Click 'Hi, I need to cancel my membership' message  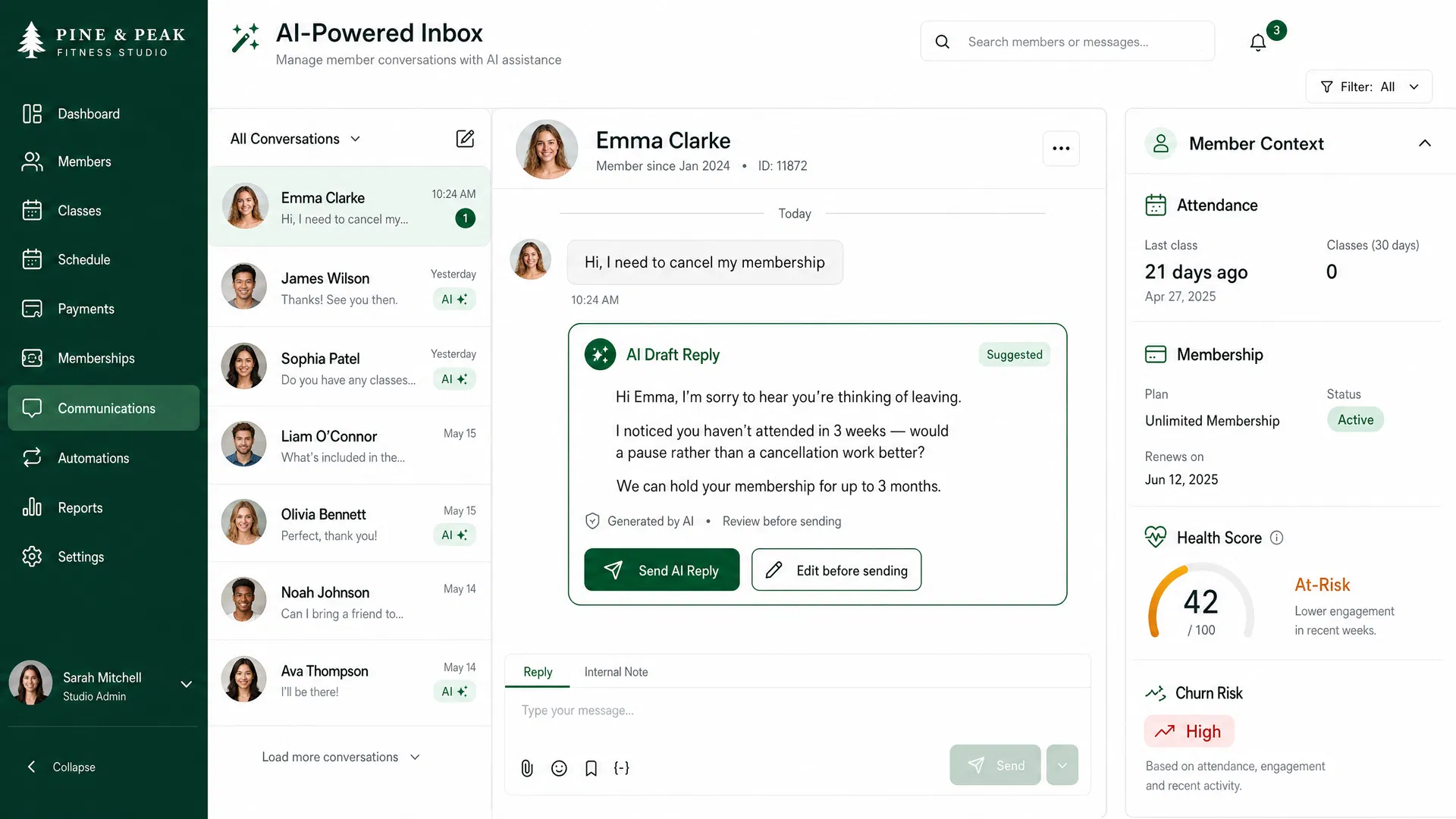coord(704,262)
